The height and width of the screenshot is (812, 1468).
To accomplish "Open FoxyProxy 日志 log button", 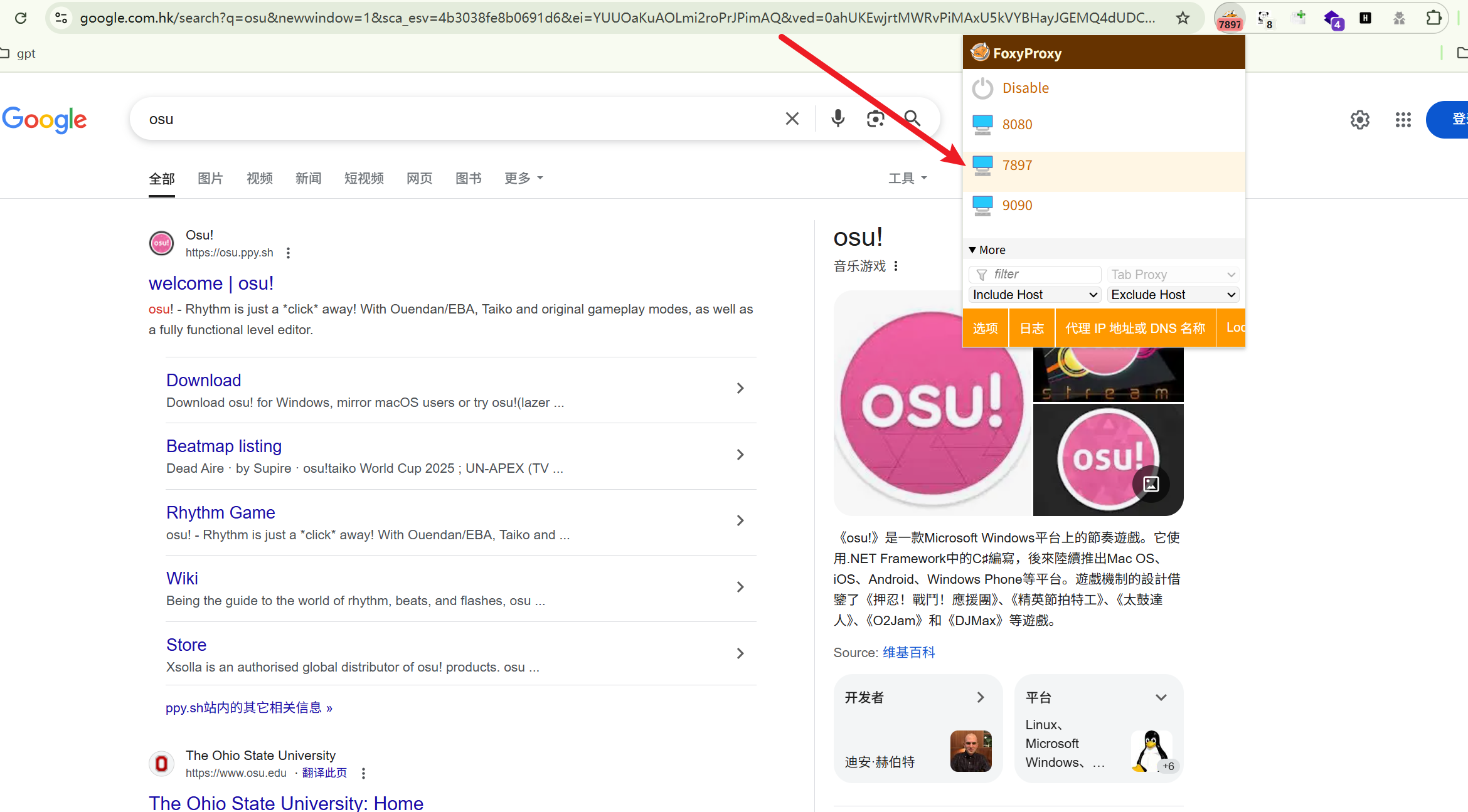I will 1032,328.
